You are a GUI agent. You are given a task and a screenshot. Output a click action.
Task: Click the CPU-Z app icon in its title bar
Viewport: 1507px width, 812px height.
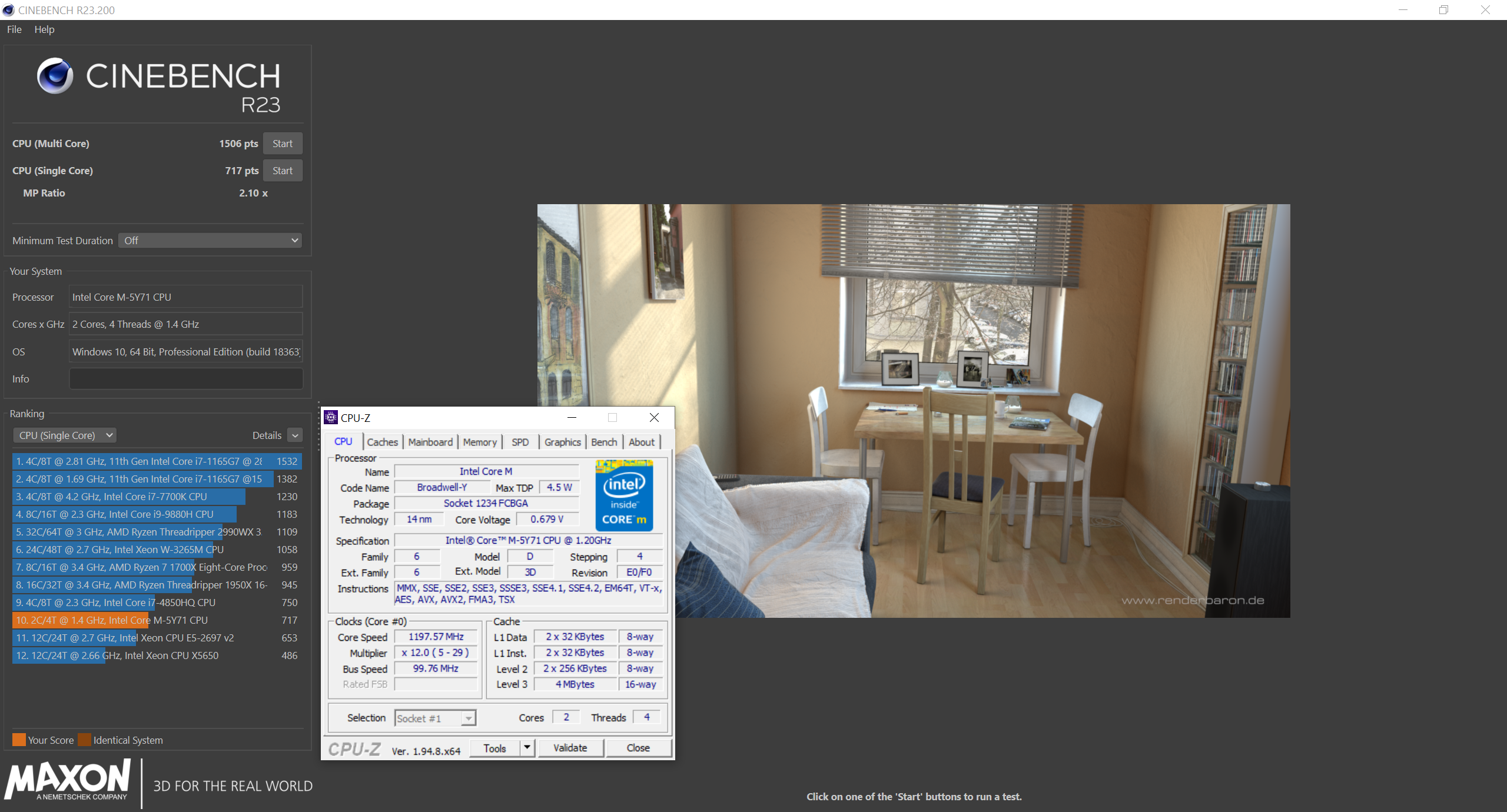coord(331,418)
